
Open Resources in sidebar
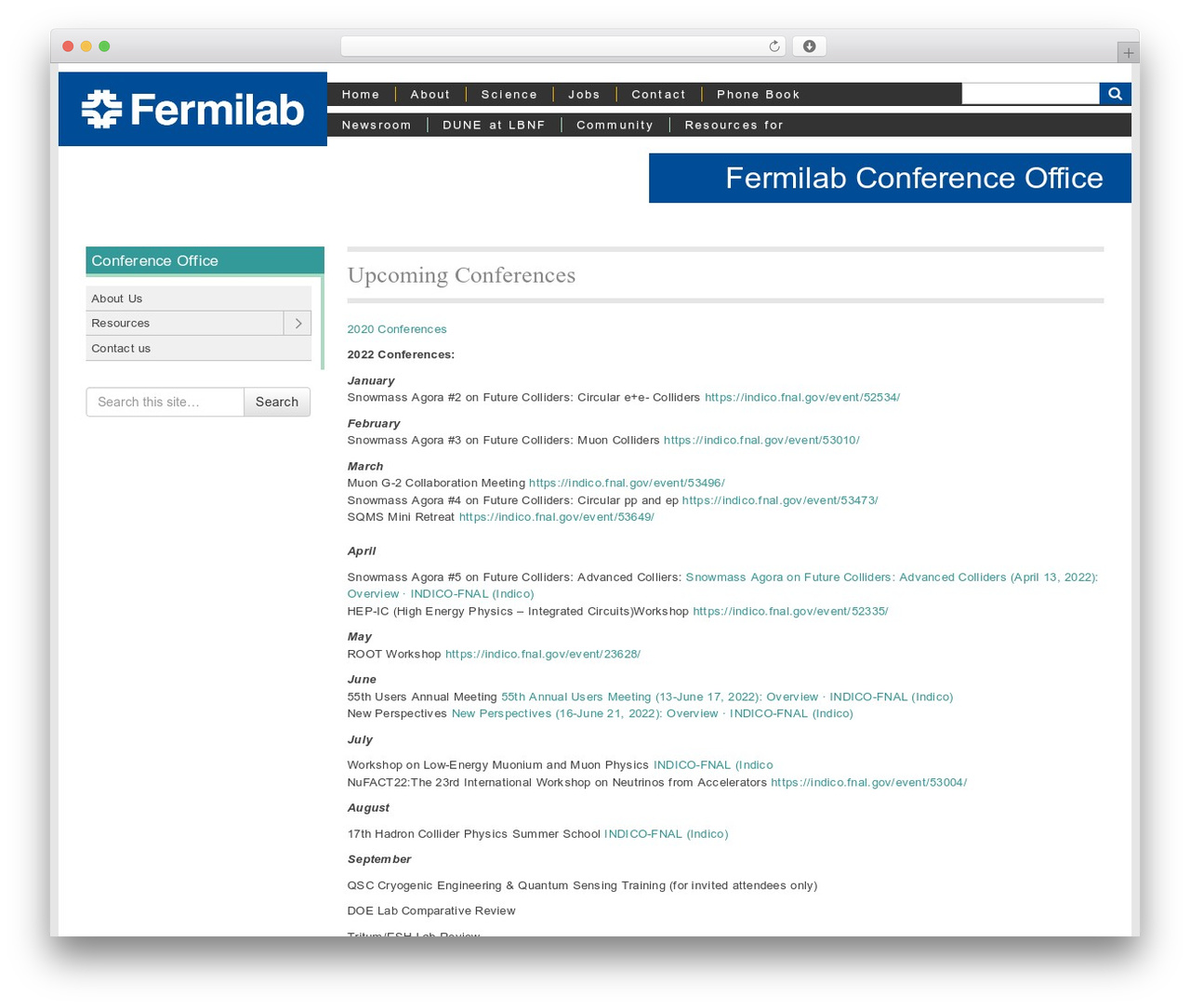pyautogui.click(x=185, y=323)
